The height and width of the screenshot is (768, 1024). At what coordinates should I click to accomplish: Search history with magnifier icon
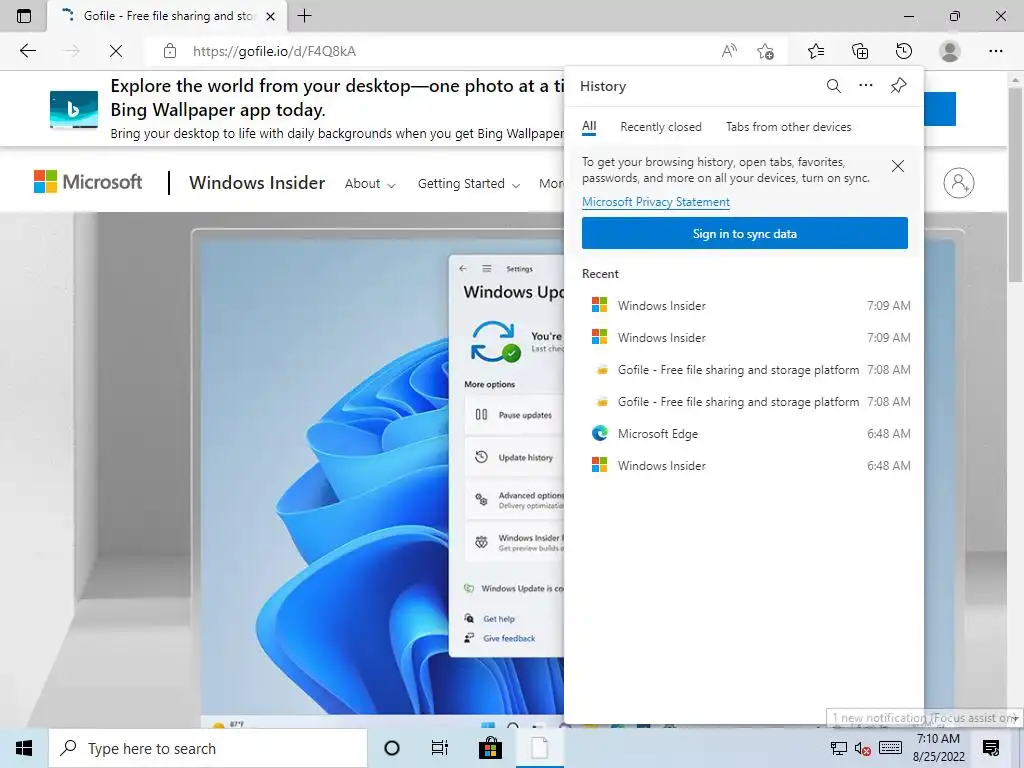click(833, 86)
